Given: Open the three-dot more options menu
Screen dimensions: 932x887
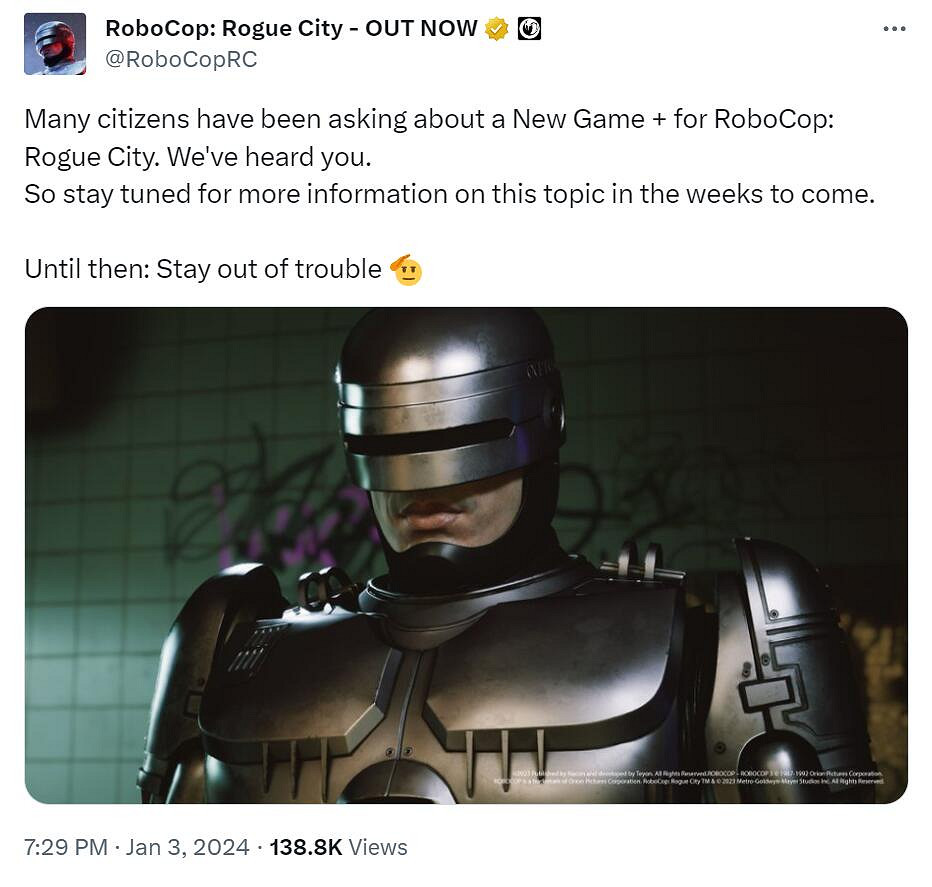Looking at the screenshot, I should (x=894, y=29).
